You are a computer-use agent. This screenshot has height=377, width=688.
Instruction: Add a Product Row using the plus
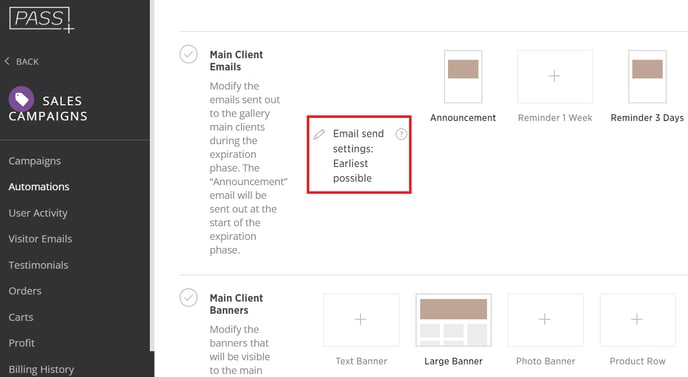pos(638,320)
